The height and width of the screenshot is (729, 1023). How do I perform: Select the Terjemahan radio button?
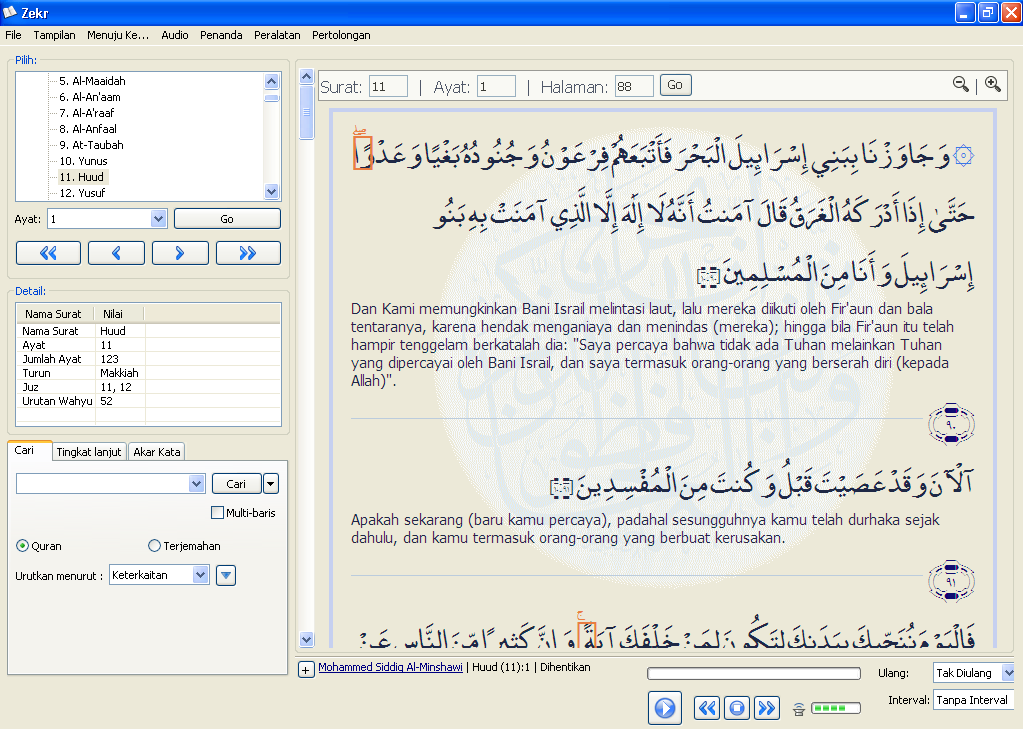pyautogui.click(x=154, y=546)
